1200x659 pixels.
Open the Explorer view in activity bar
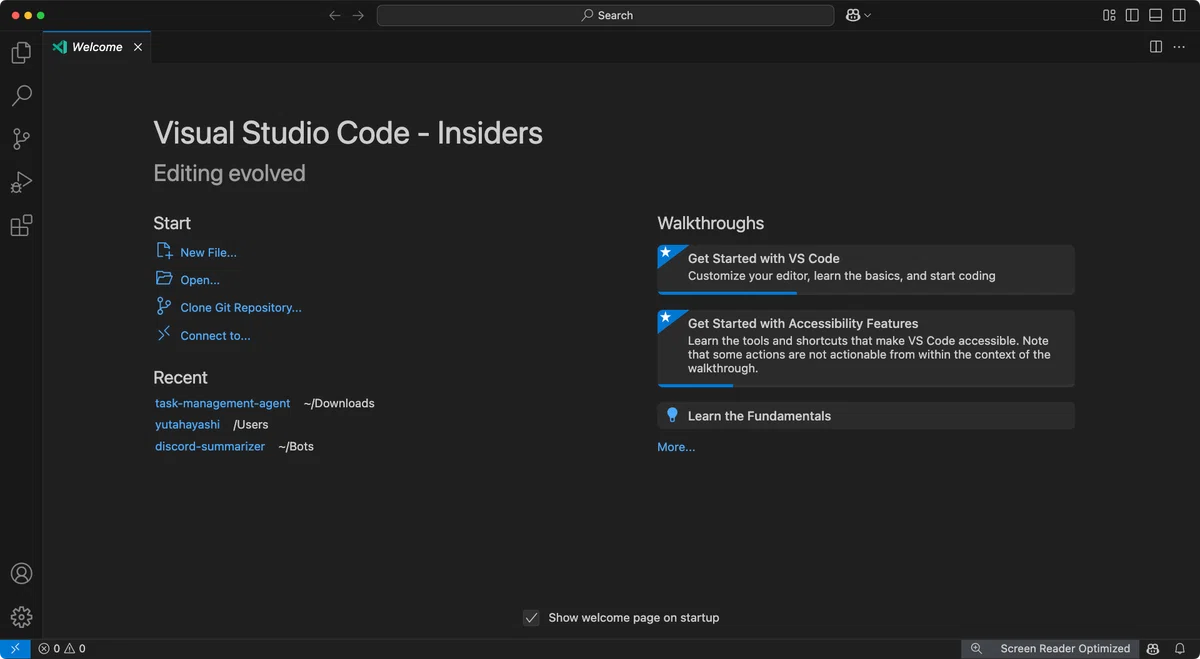(x=21, y=53)
